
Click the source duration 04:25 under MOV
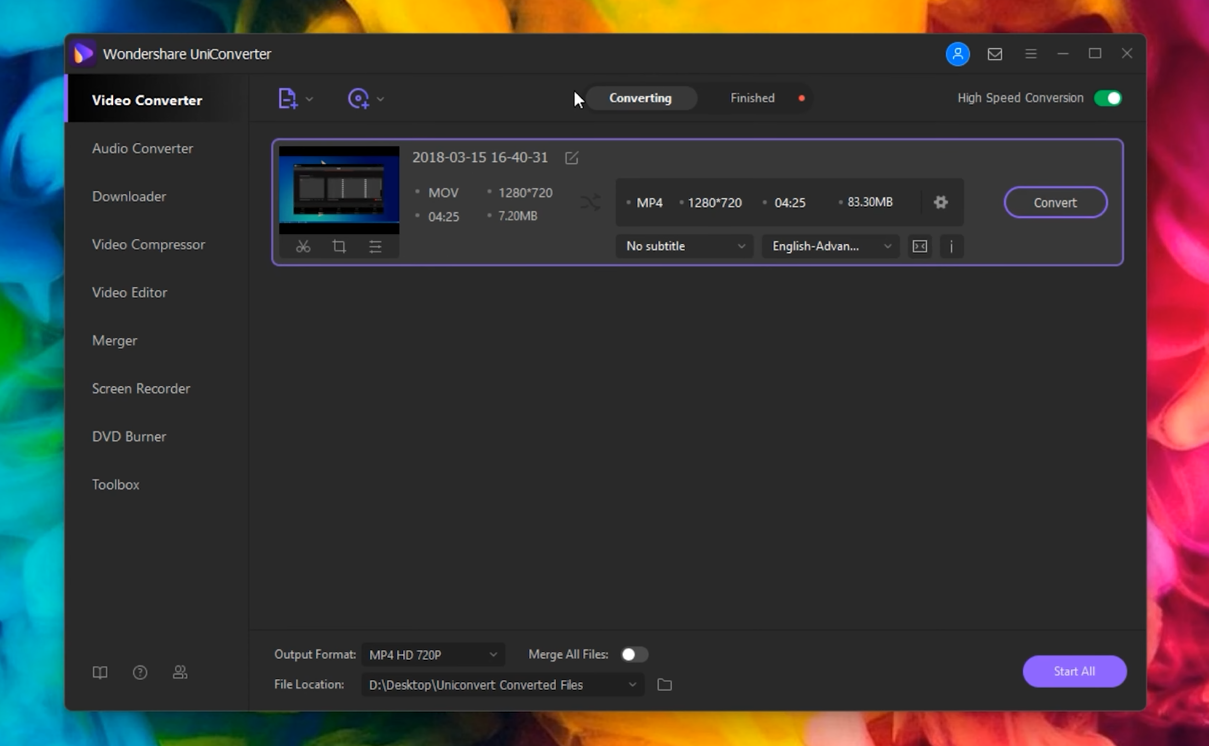443,216
